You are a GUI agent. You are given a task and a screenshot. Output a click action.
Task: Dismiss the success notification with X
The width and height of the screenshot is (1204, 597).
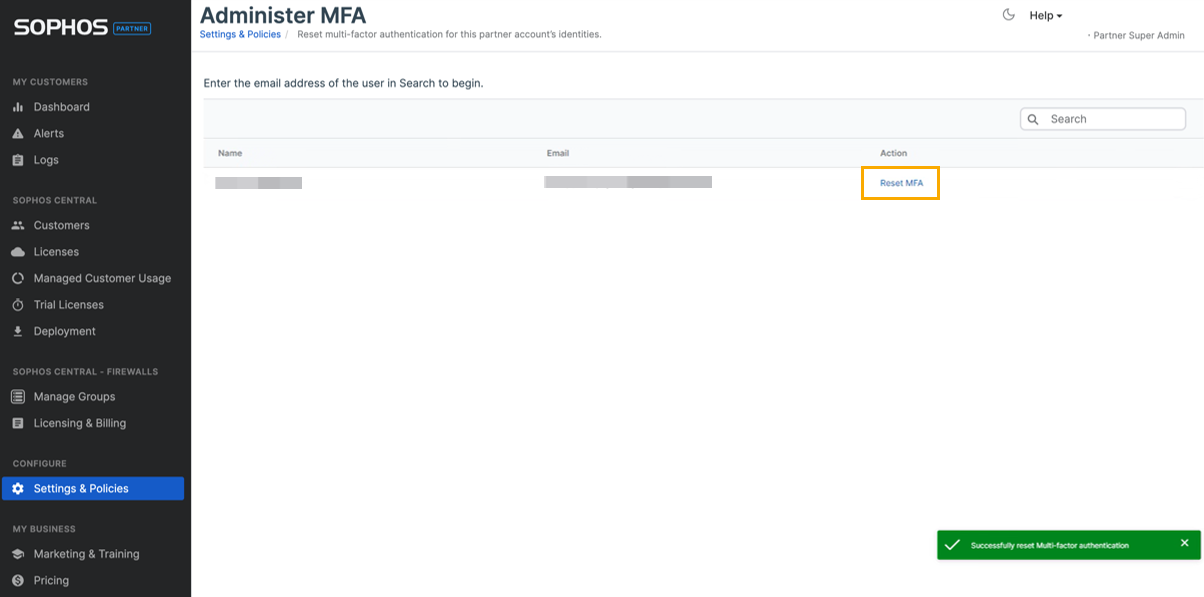coord(1184,543)
